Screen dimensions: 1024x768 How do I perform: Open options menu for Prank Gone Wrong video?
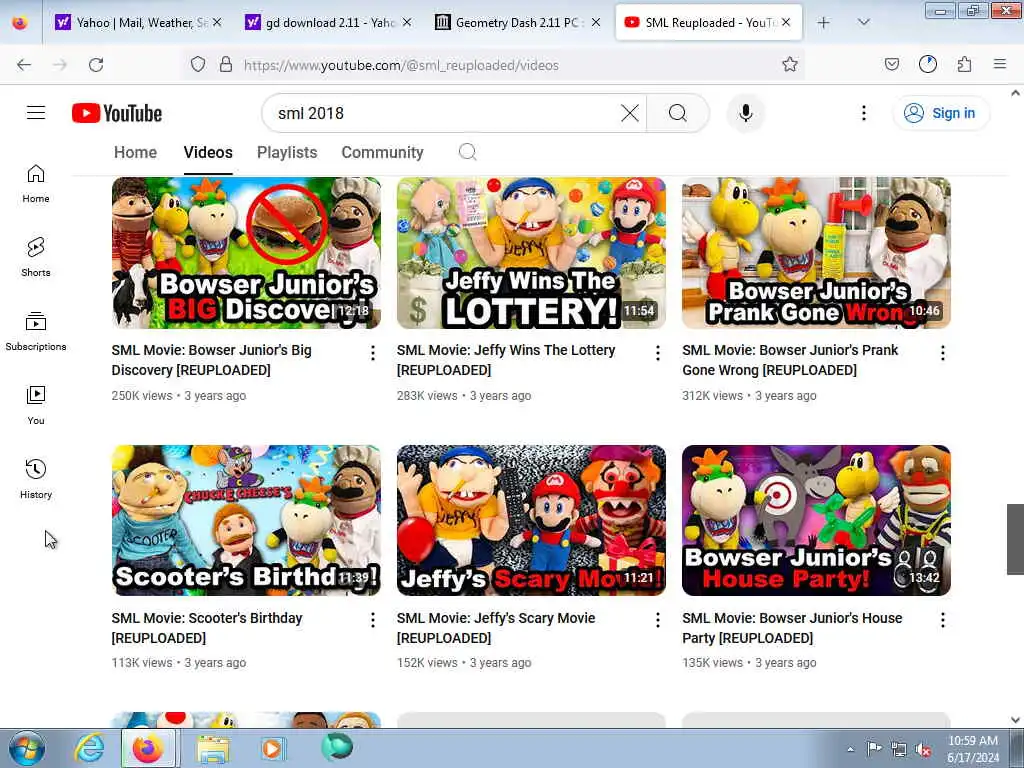(x=942, y=353)
